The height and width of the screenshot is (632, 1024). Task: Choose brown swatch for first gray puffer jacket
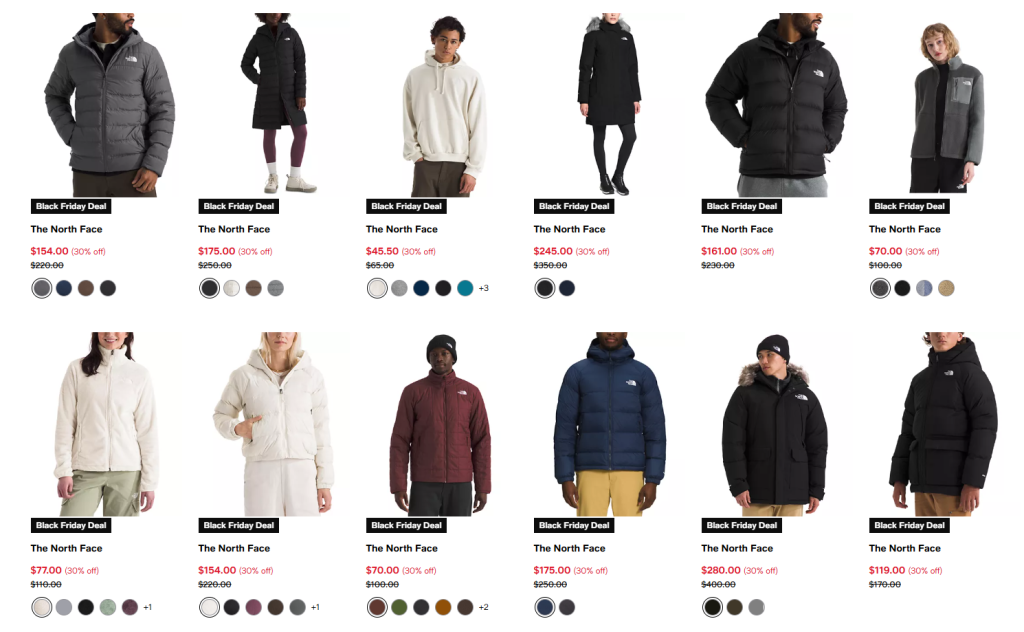[x=86, y=288]
